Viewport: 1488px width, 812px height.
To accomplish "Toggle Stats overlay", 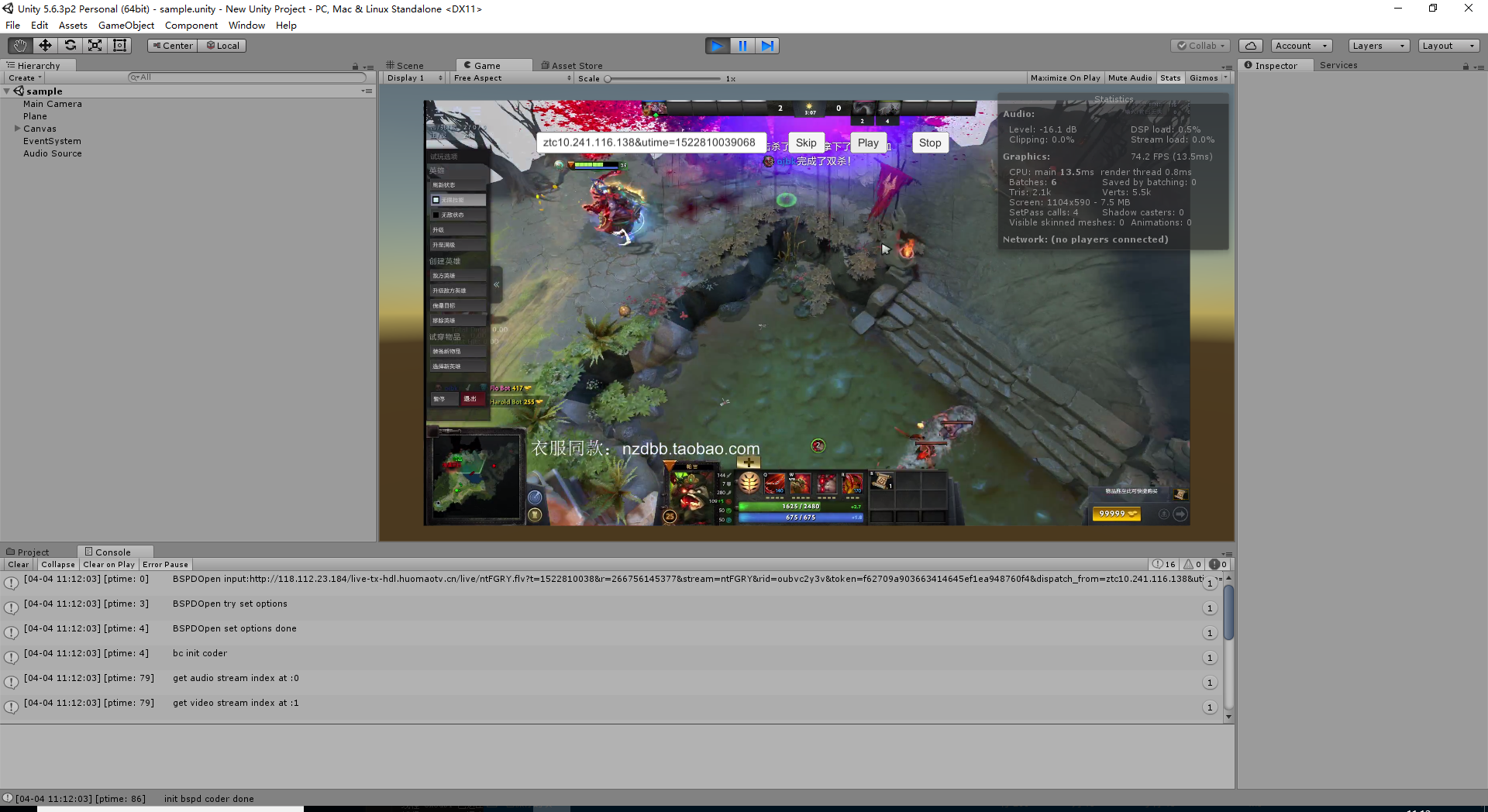I will click(1170, 78).
